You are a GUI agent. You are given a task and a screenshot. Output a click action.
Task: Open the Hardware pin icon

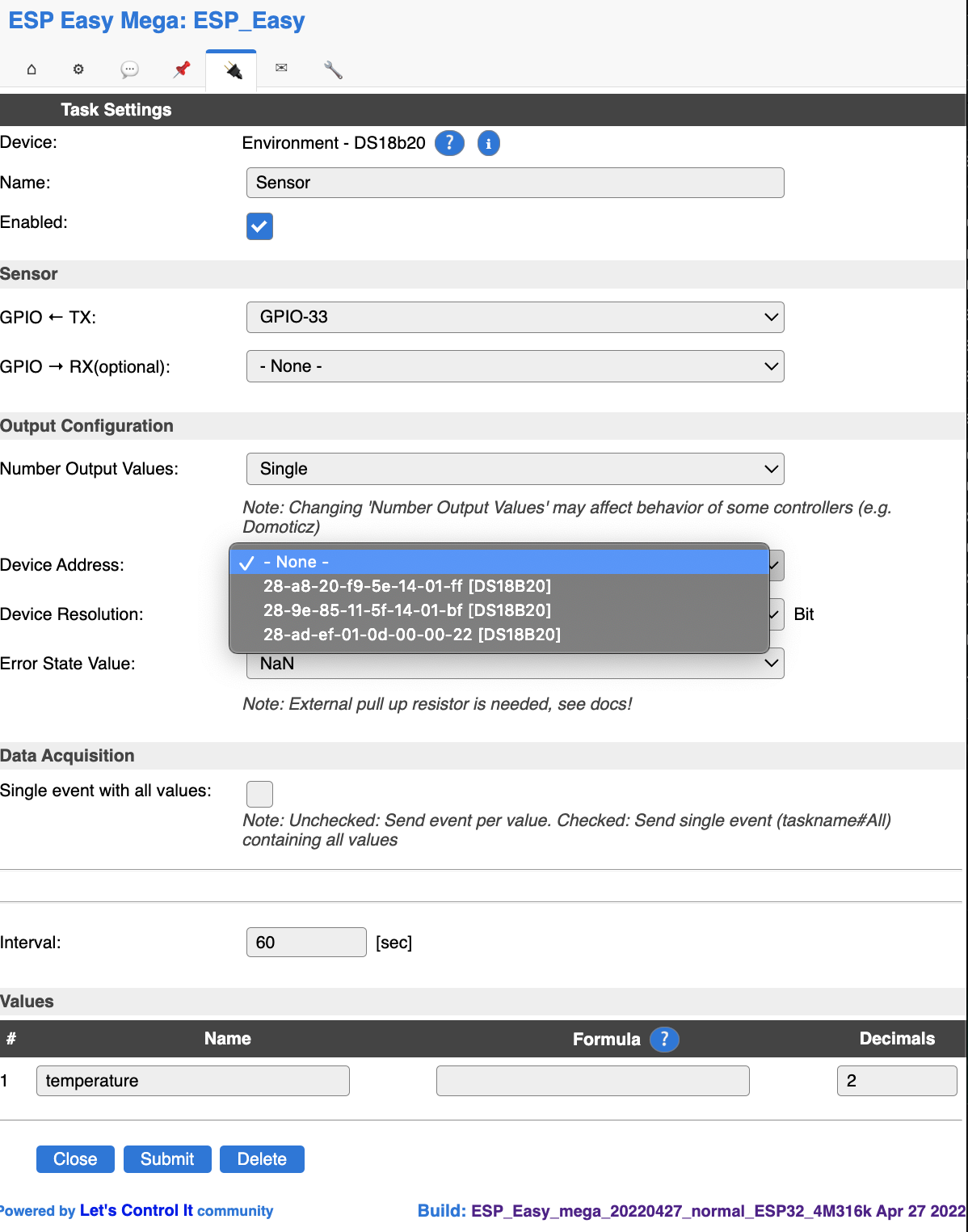coord(180,70)
